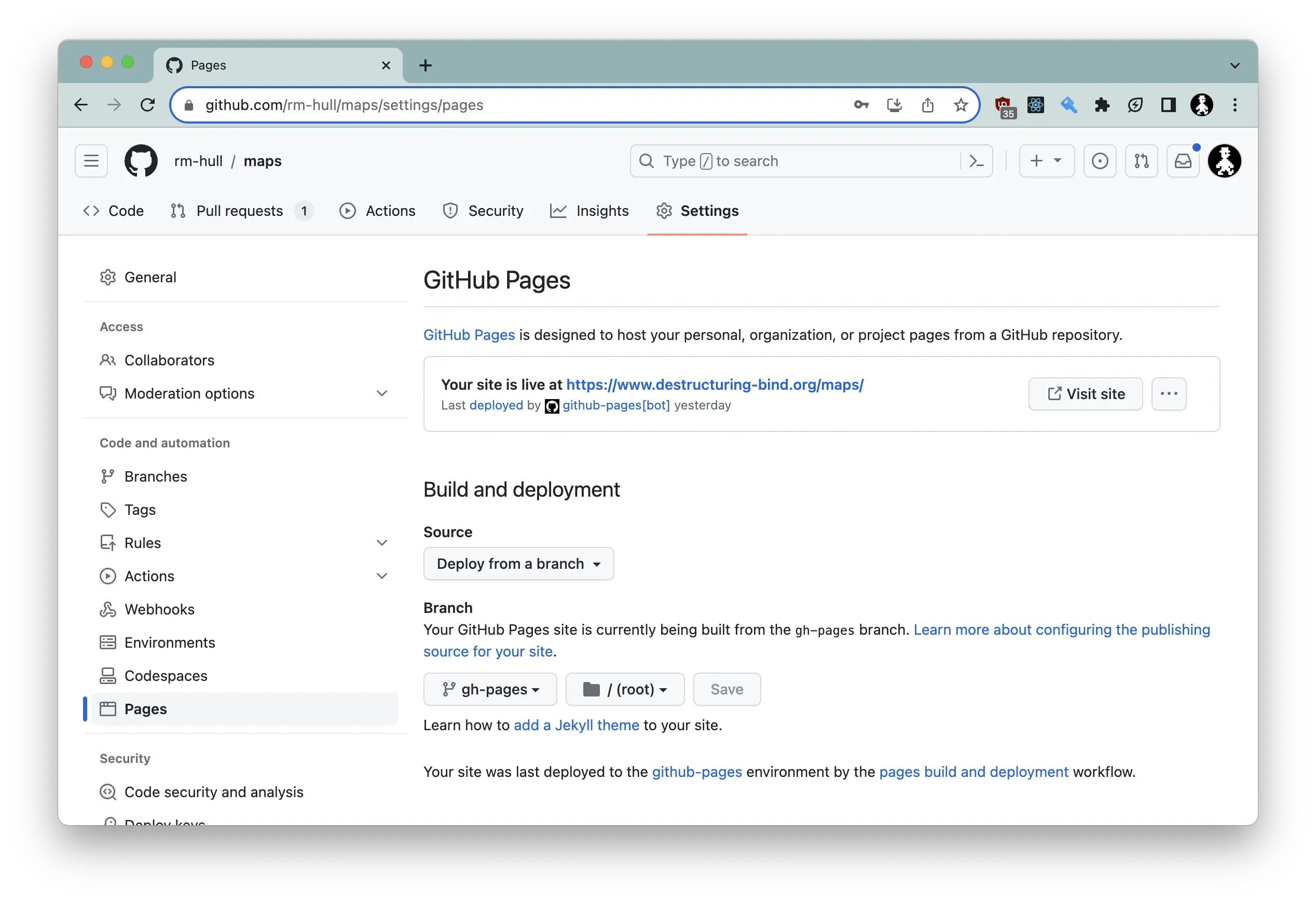
Task: Open the notifications inbox icon
Action: 1183,161
